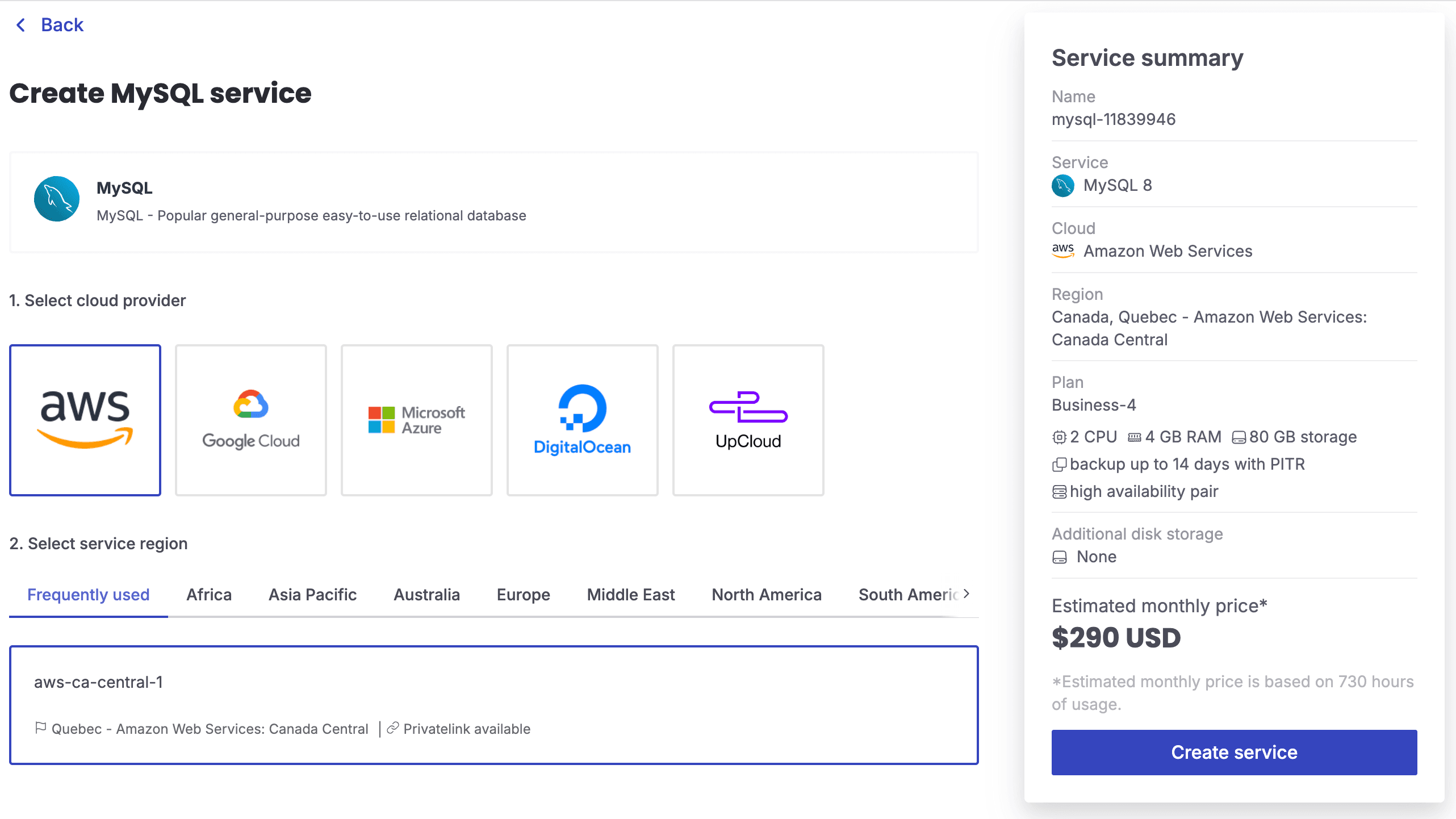Click the Business-4 plan name

coord(1094,405)
